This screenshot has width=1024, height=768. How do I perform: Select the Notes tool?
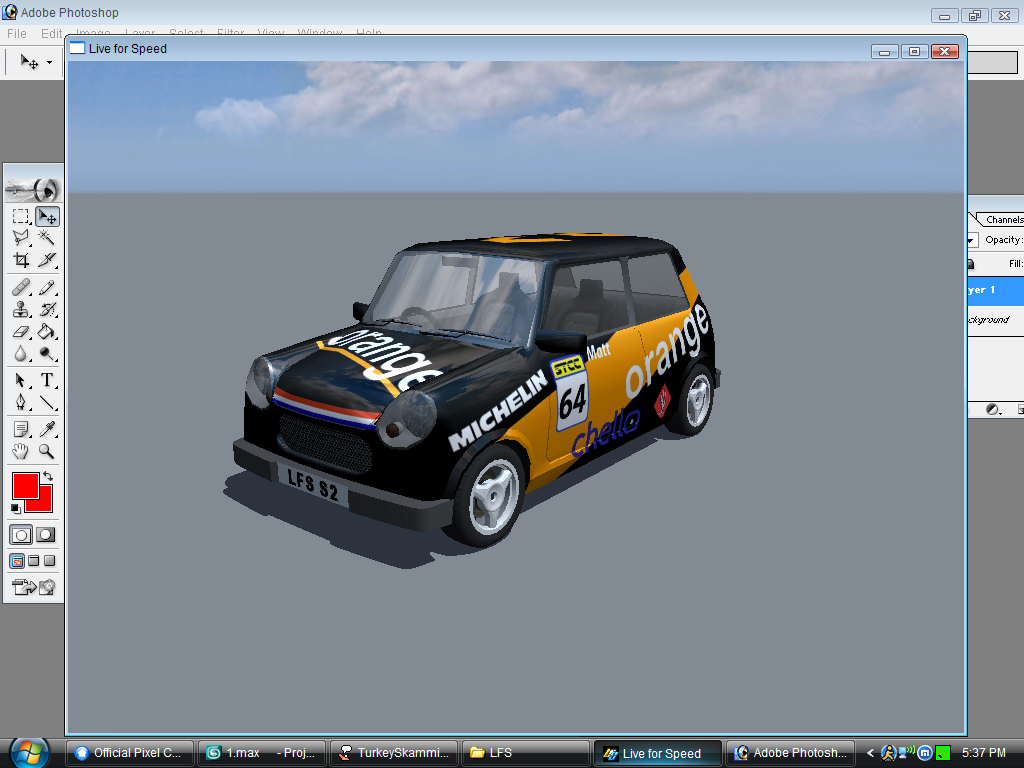(x=21, y=429)
